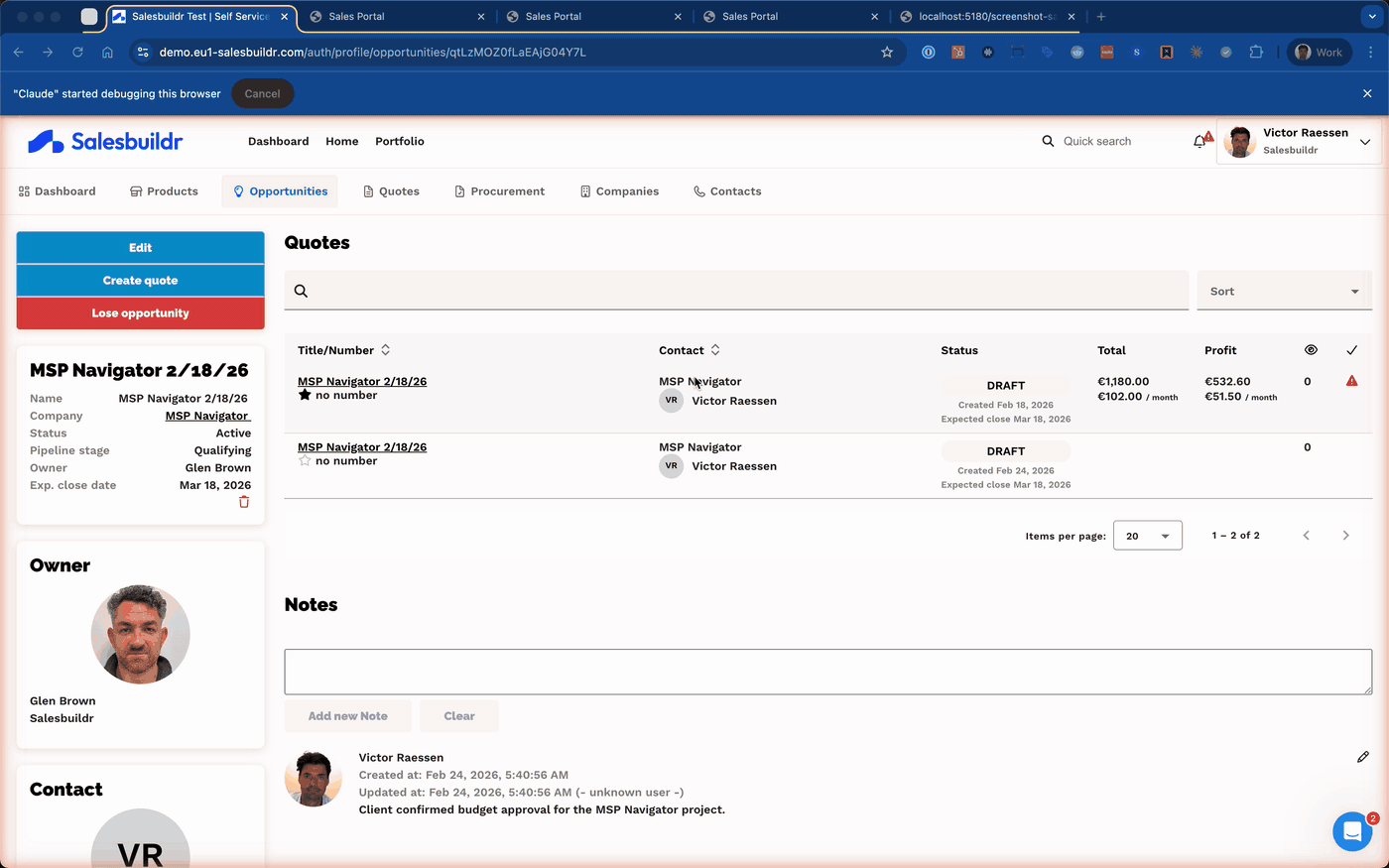The height and width of the screenshot is (868, 1389).
Task: Click the Clear note button
Action: point(459,716)
